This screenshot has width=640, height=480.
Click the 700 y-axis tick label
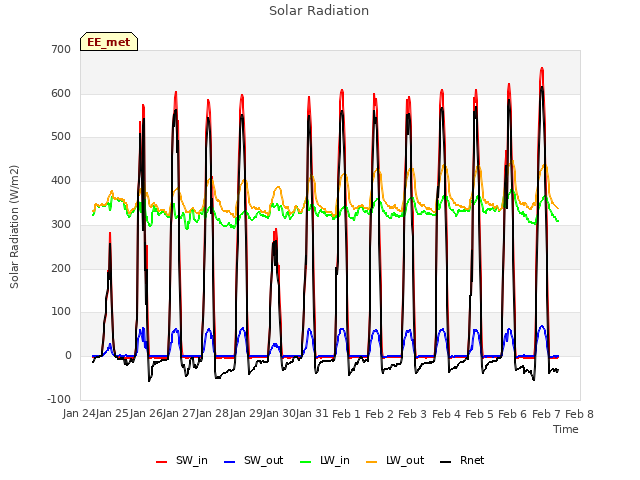[x=61, y=49]
